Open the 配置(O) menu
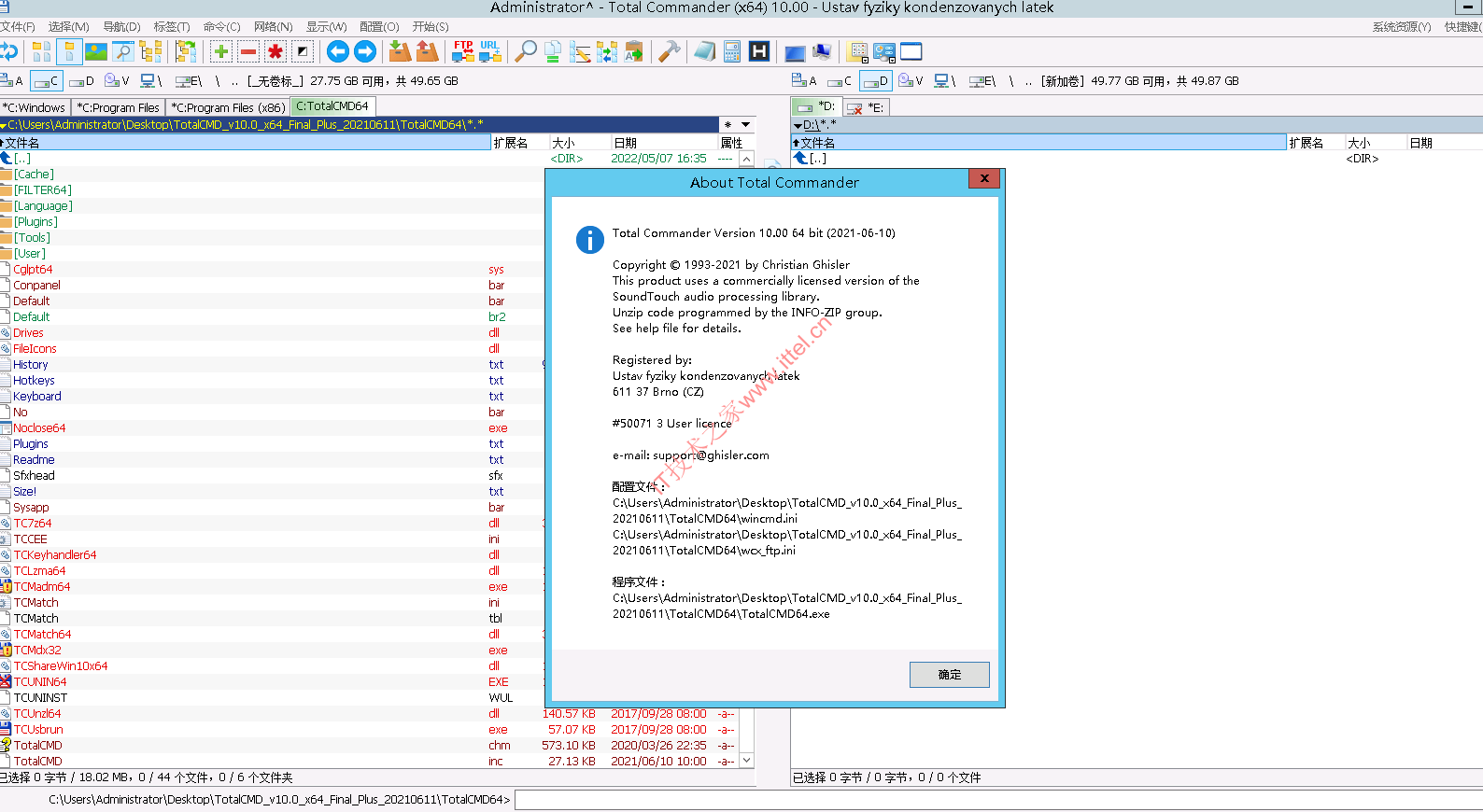Screen dimensions: 1483x812 point(378,27)
